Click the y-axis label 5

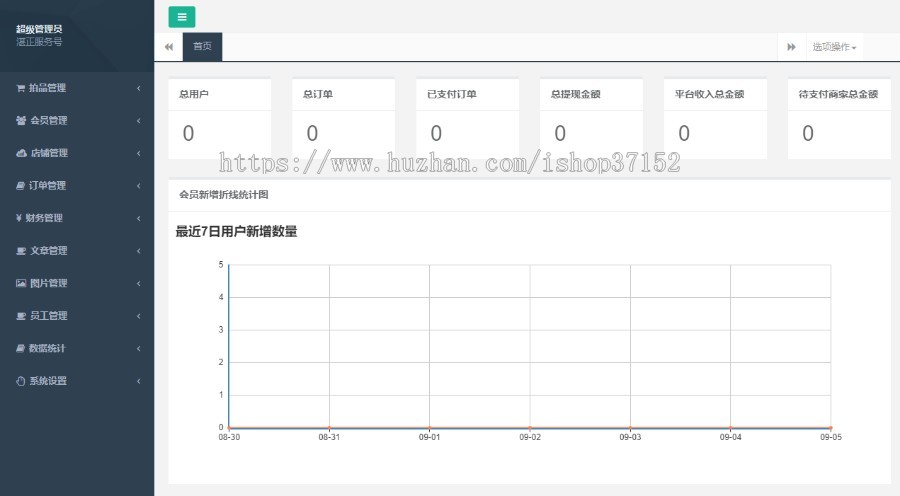[221, 265]
